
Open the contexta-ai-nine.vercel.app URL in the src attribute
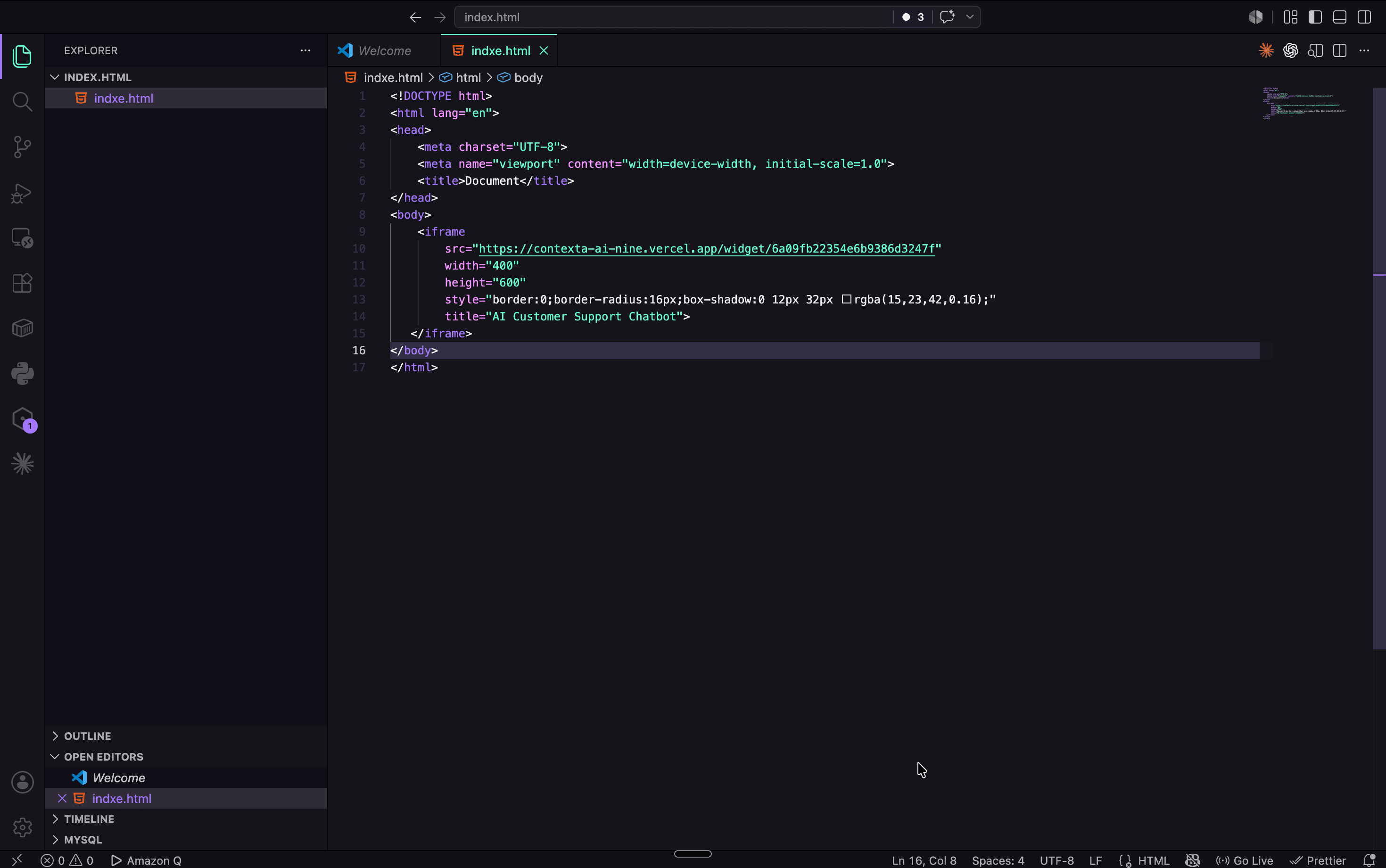pyautogui.click(x=706, y=249)
